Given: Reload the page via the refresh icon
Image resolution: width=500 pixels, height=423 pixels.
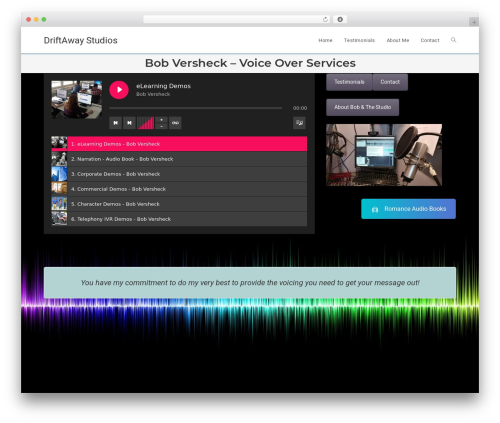Looking at the screenshot, I should point(325,19).
